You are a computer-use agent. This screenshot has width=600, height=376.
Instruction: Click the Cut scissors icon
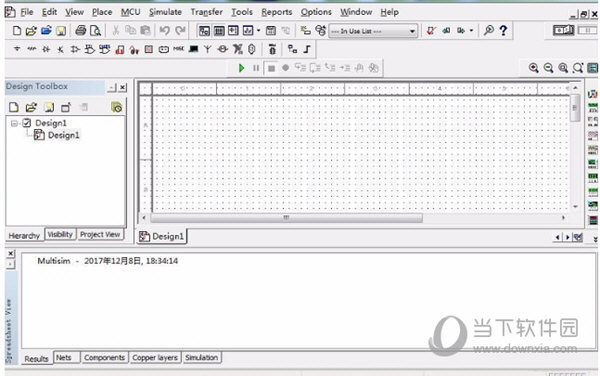(116, 30)
